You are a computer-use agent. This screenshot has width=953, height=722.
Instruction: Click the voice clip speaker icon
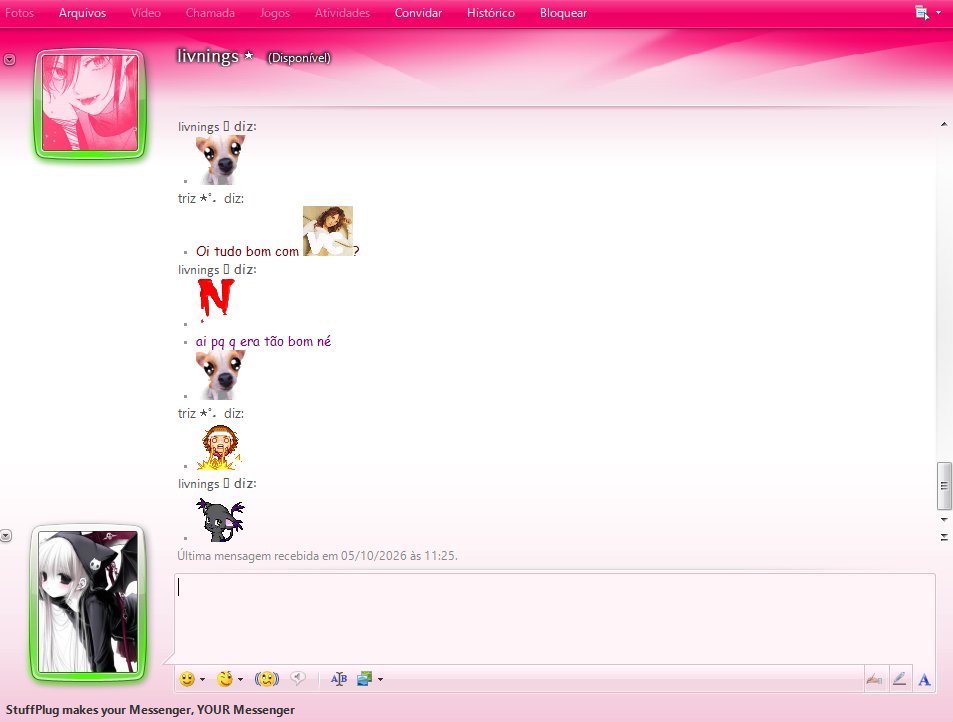click(297, 678)
